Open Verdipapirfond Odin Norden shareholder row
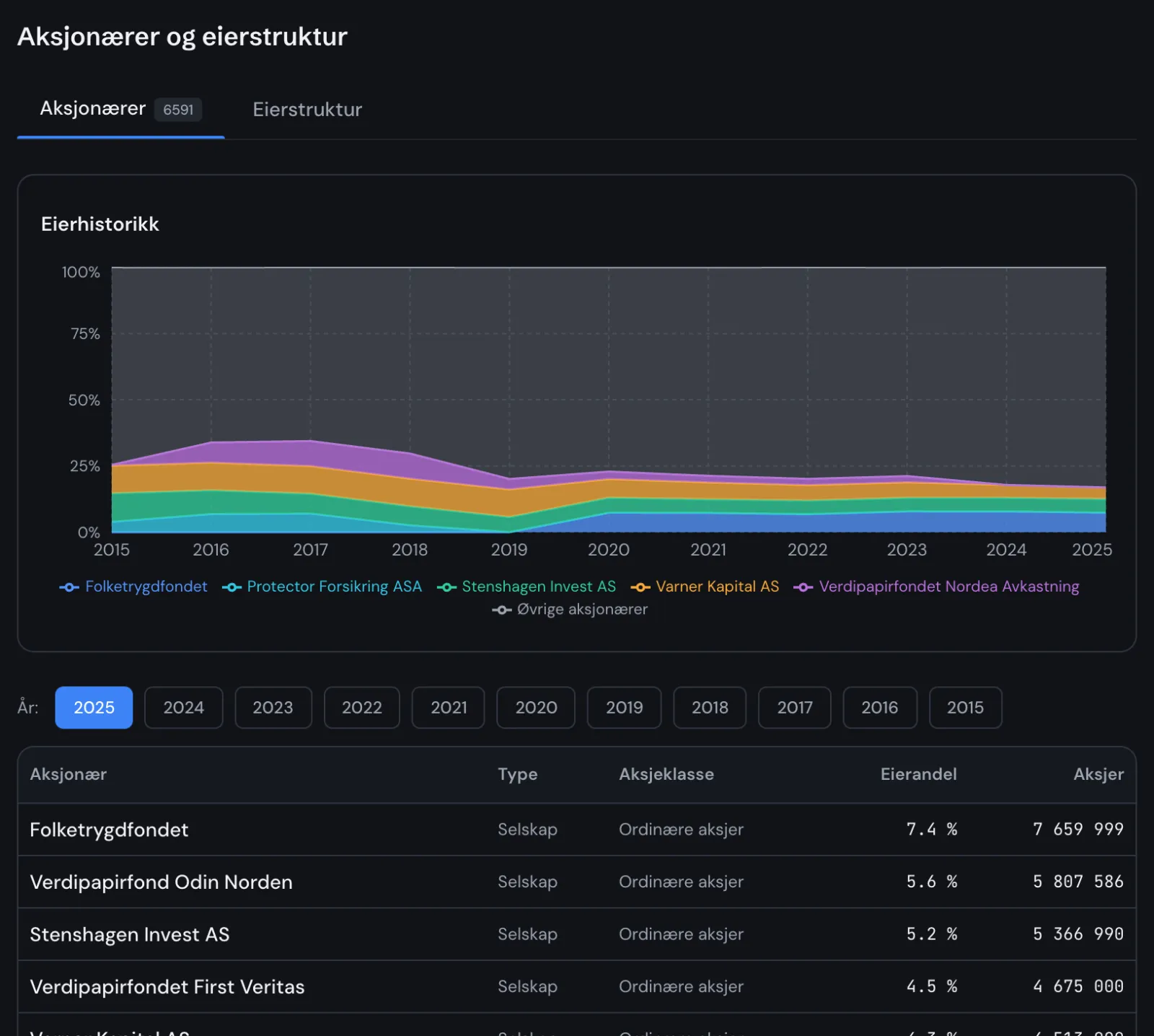The image size is (1154, 1036). pos(577,882)
